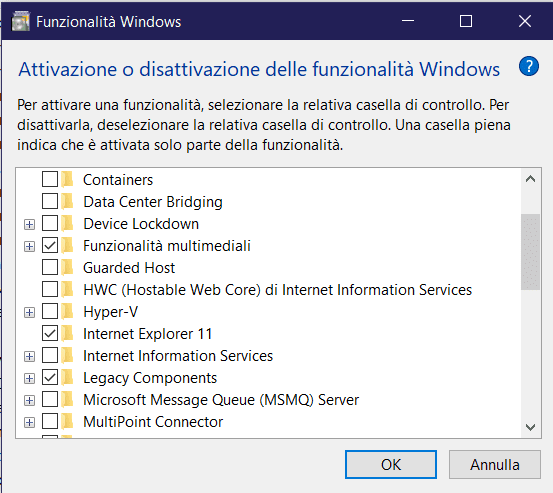Uncheck the Legacy Components checkbox
Image resolution: width=553 pixels, height=493 pixels.
pos(50,377)
